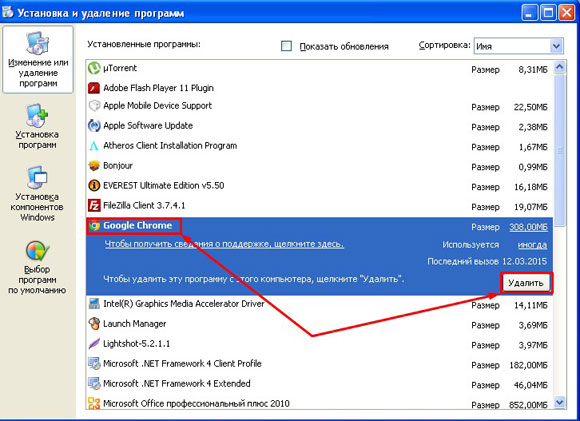Click the 22,50МБ size value
580x421 pixels.
(x=530, y=107)
